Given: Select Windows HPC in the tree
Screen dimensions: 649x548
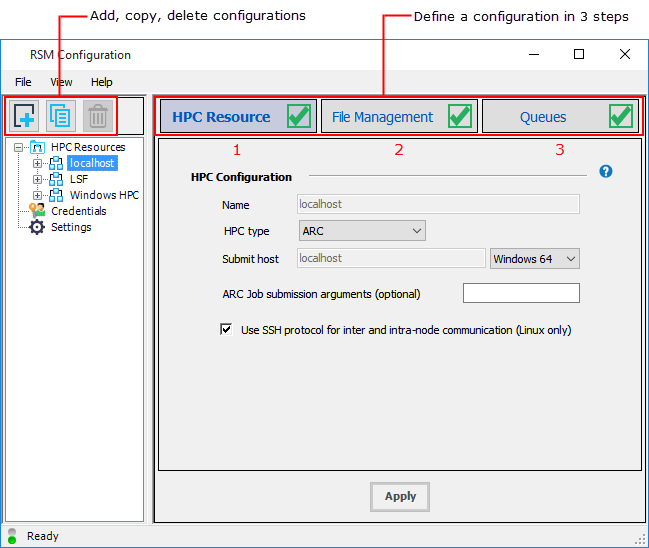Looking at the screenshot, I should coord(104,195).
